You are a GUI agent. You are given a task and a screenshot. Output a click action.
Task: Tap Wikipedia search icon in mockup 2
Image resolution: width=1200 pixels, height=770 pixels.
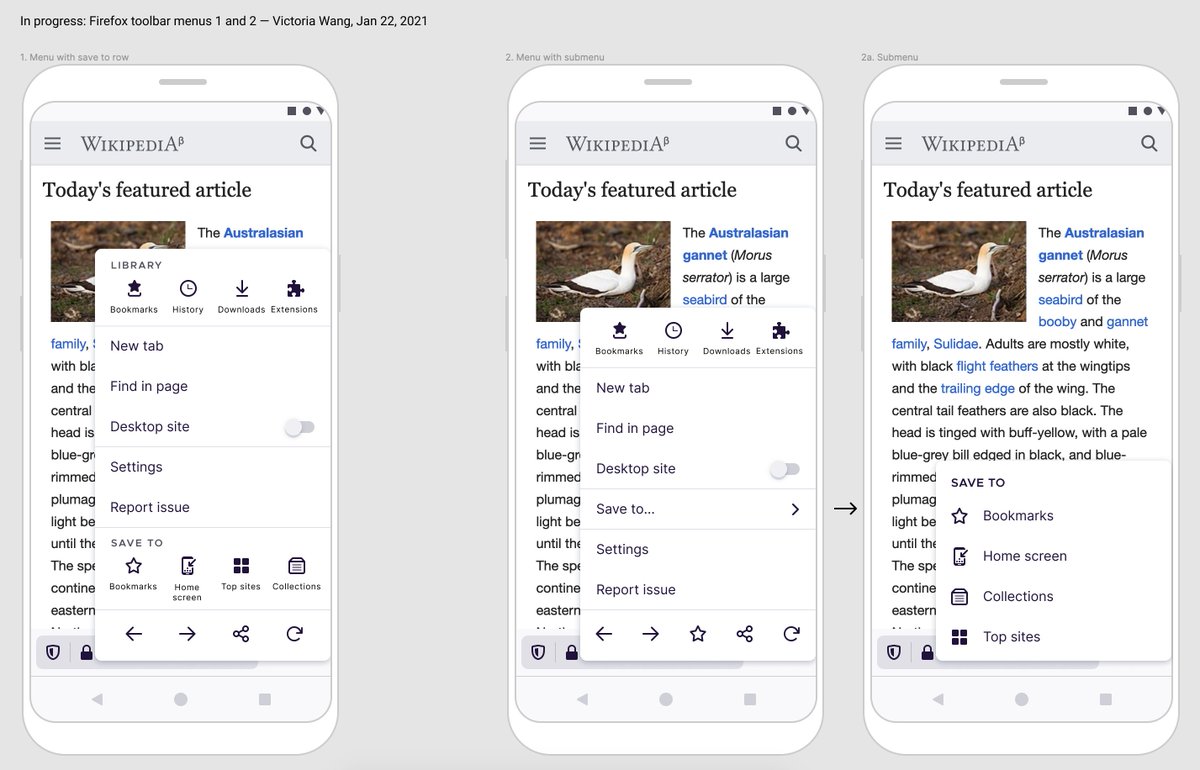tap(794, 144)
